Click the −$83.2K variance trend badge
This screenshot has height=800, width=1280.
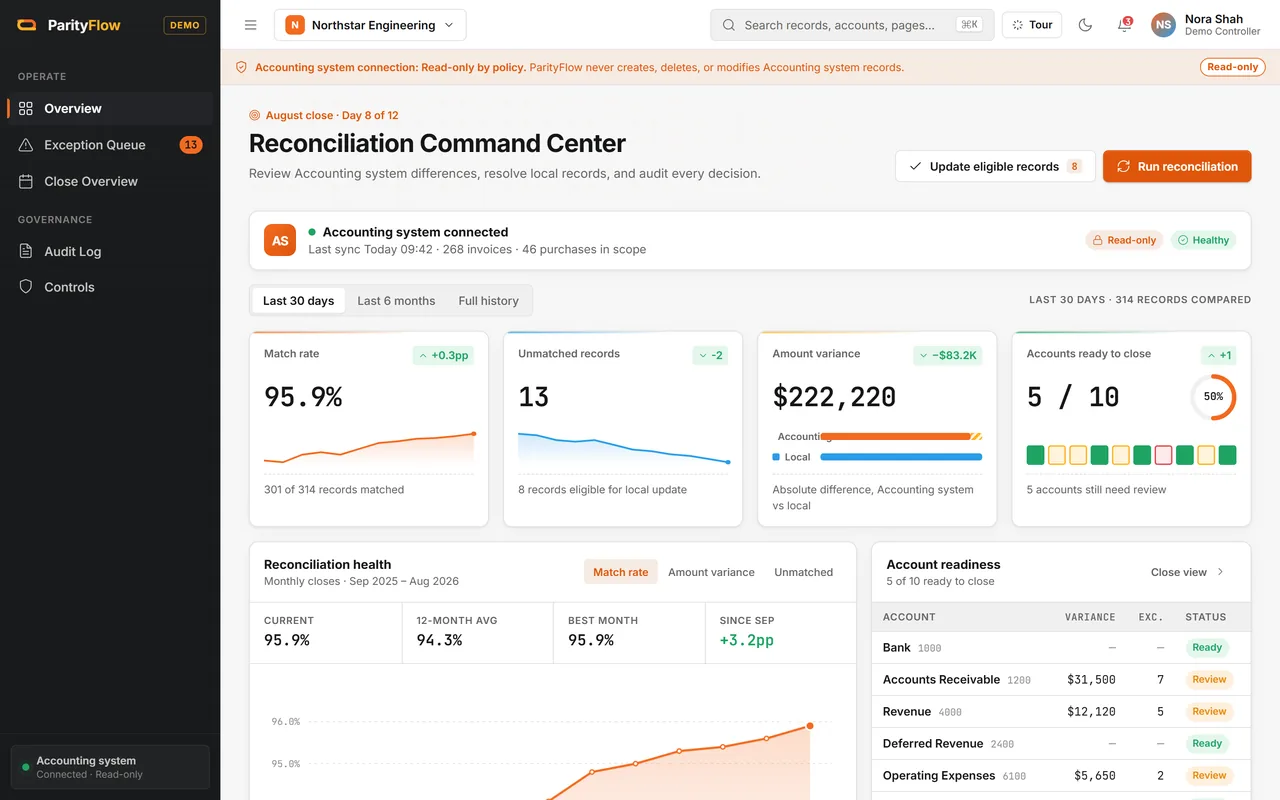point(947,355)
